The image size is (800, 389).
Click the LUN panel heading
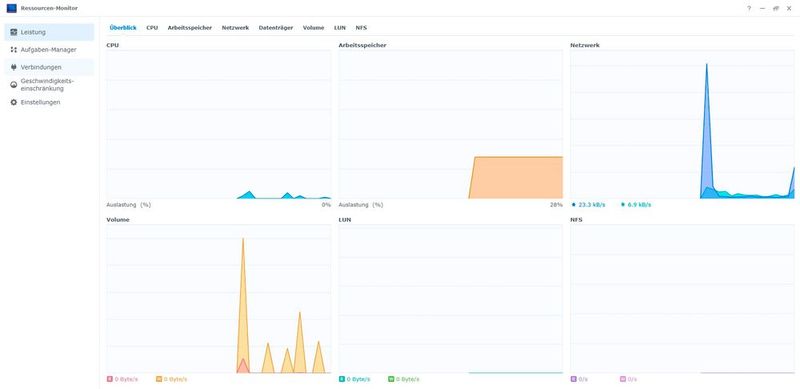(x=345, y=220)
